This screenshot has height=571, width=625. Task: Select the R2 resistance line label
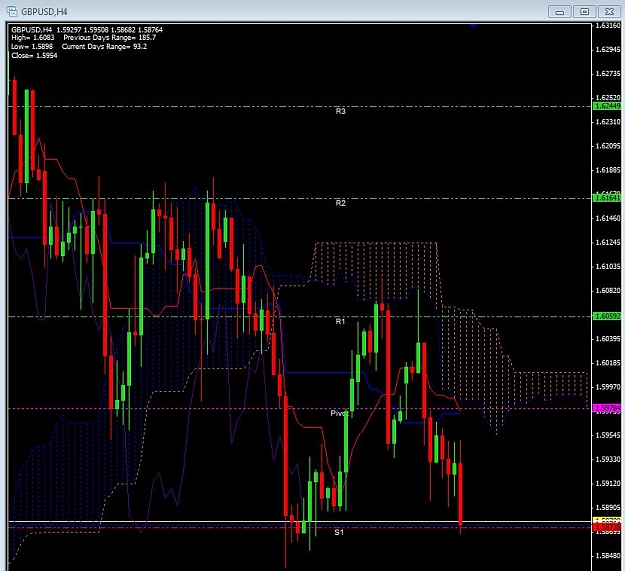[x=340, y=203]
